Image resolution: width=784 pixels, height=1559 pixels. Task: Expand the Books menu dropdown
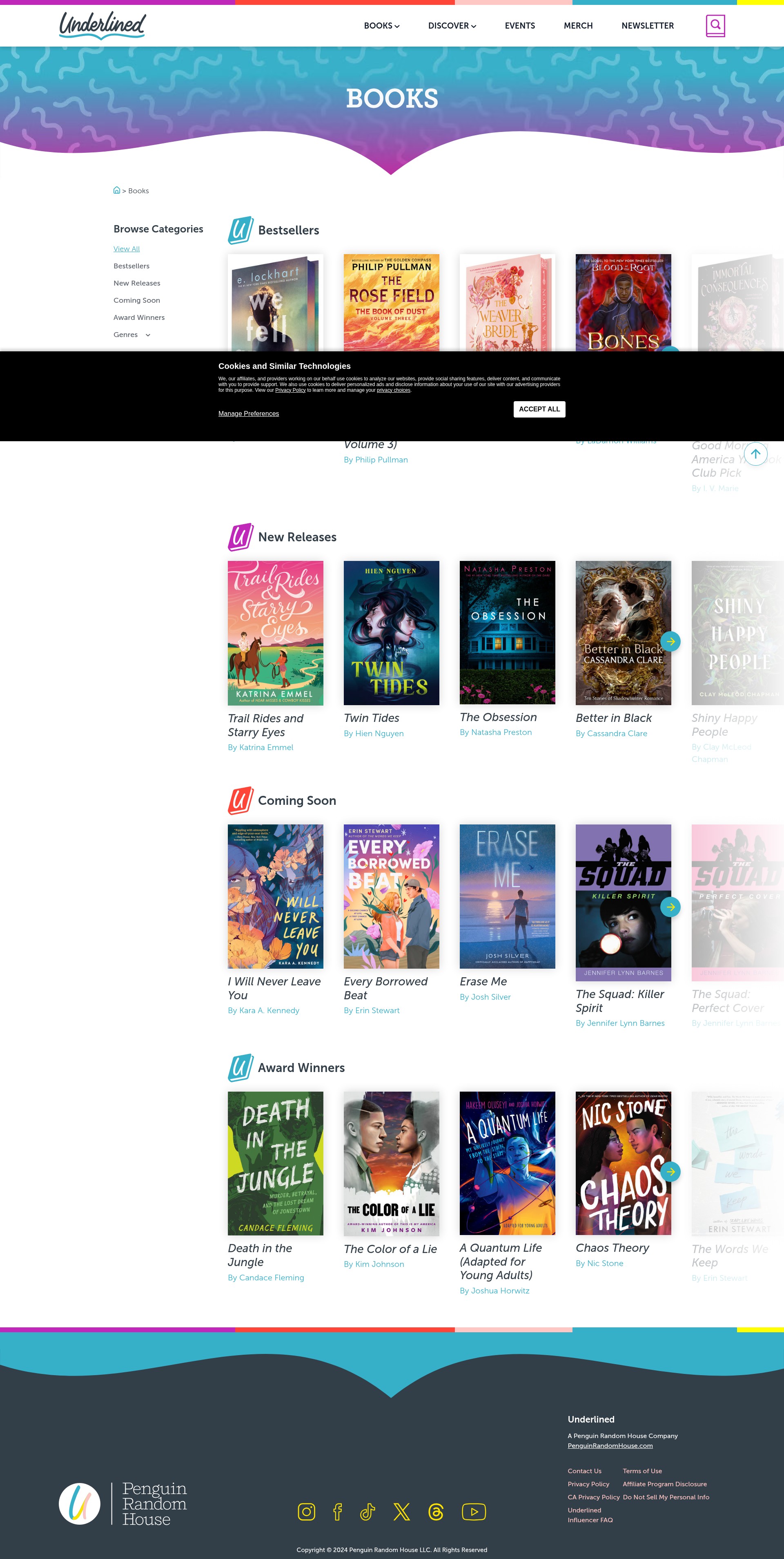[x=382, y=26]
